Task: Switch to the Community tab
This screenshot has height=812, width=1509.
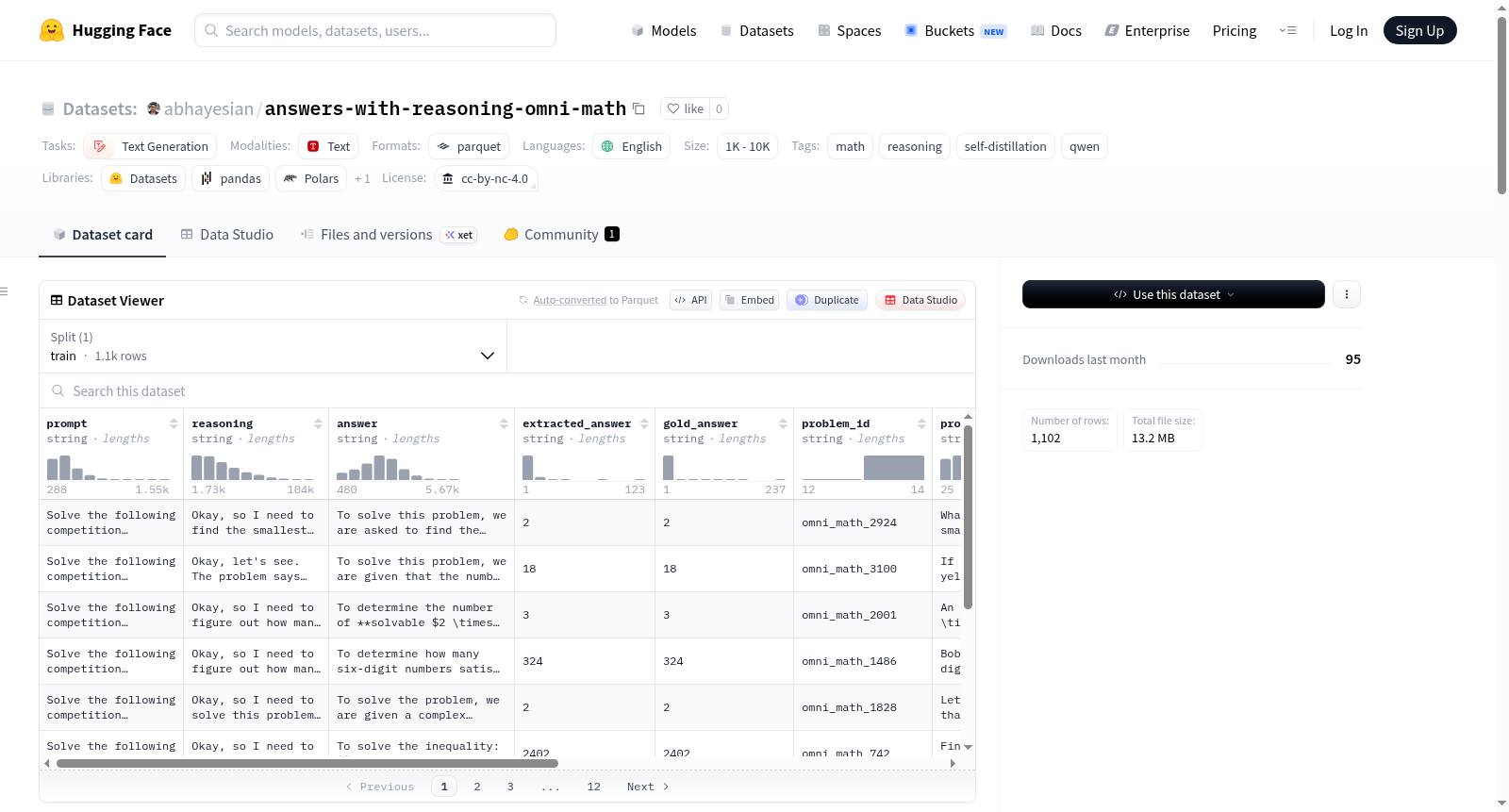Action: point(562,235)
